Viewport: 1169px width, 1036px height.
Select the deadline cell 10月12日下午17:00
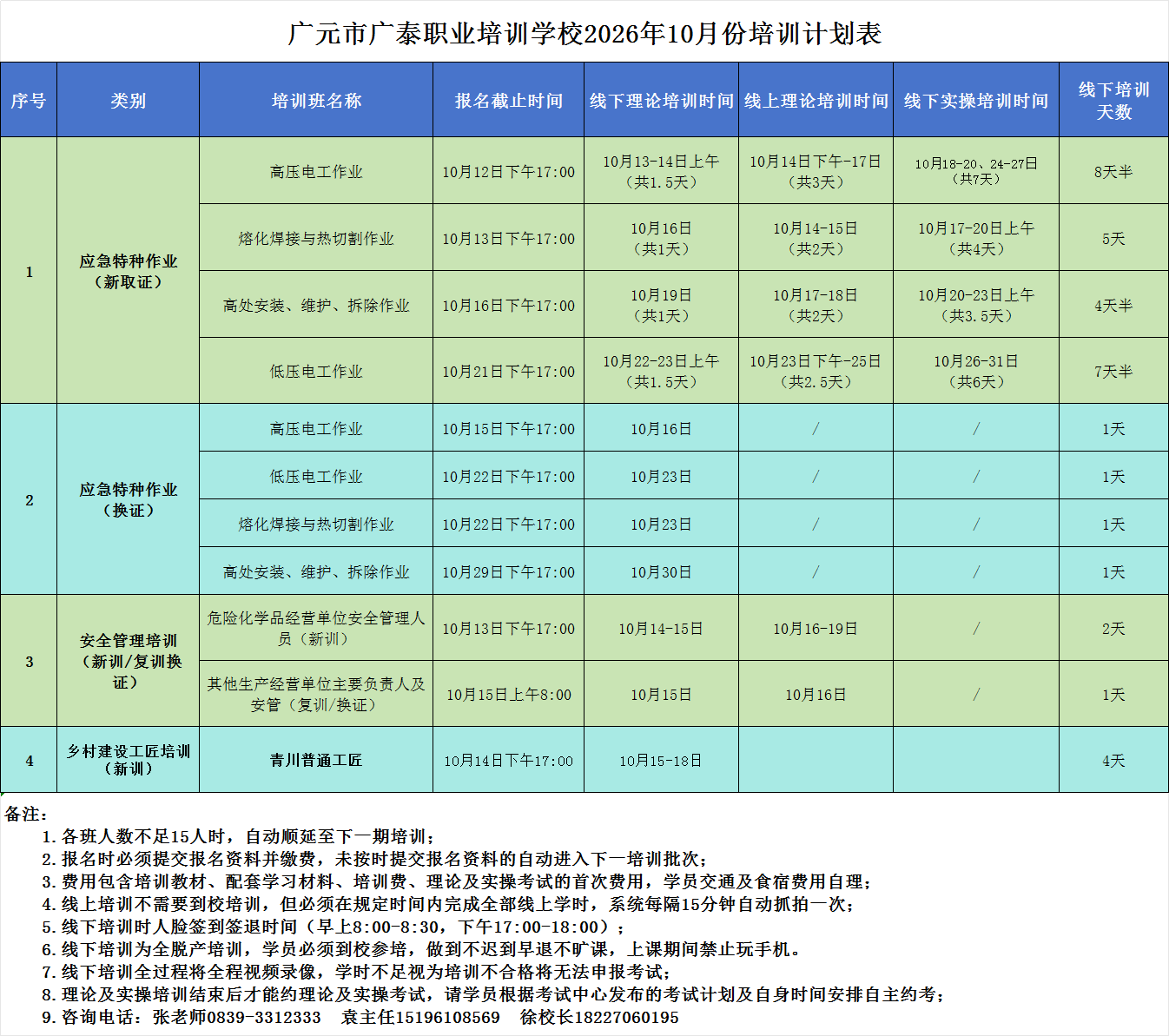(508, 171)
